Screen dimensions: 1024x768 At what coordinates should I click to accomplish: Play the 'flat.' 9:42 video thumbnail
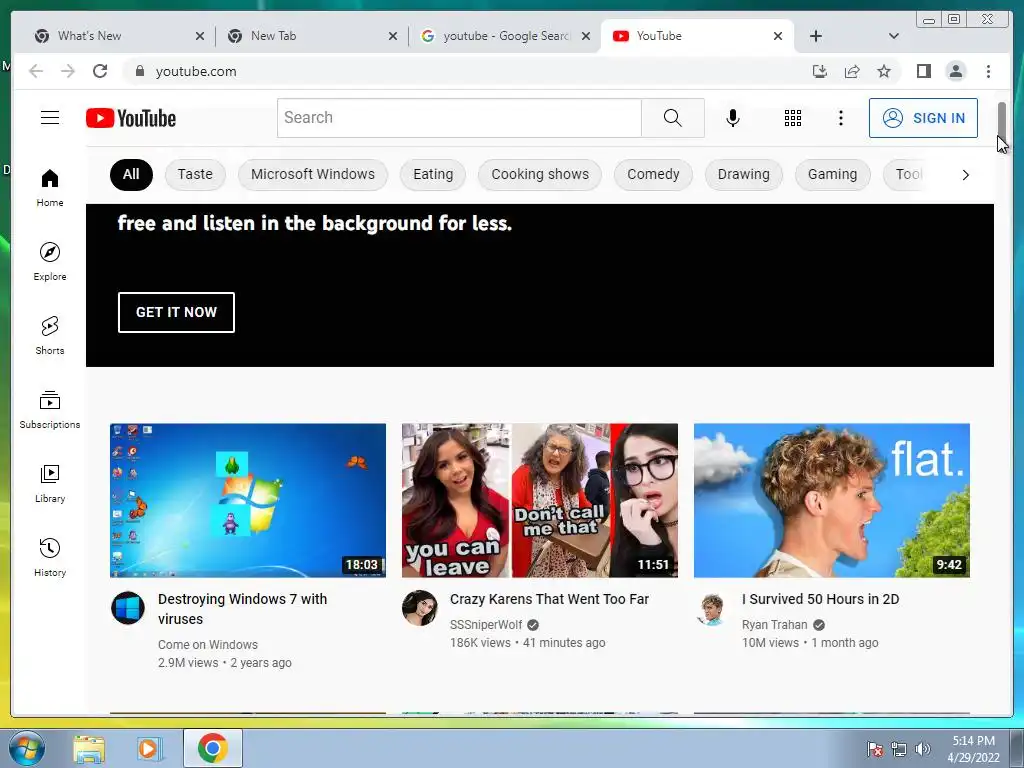coord(831,500)
